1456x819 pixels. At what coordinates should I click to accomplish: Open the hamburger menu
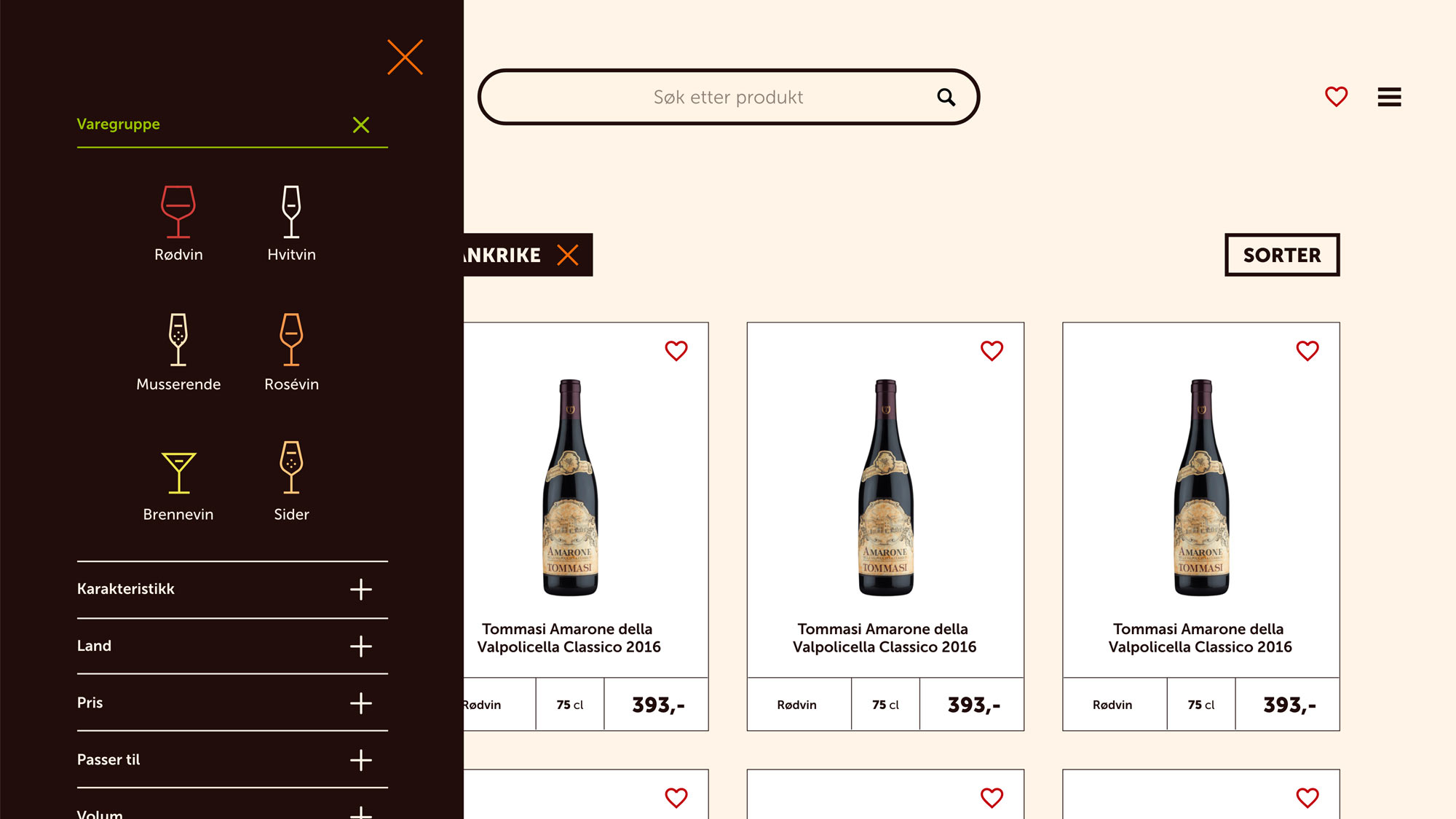[1389, 97]
